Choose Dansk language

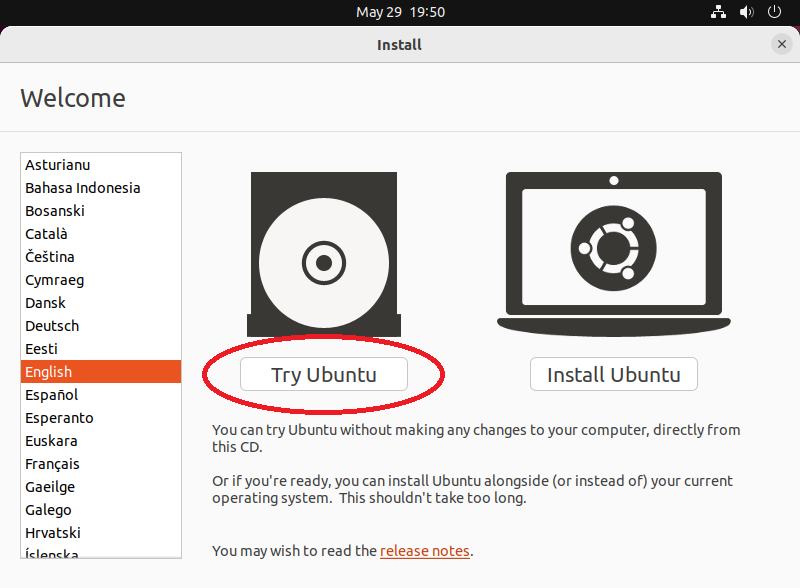(101, 303)
